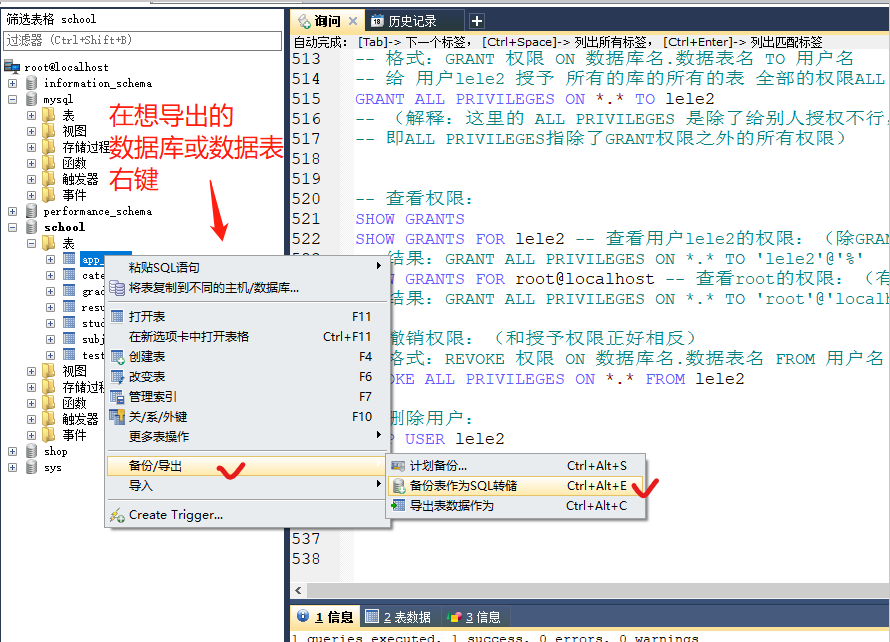Click the new query tab plus icon
Viewport: 890px width, 642px height.
[x=477, y=21]
